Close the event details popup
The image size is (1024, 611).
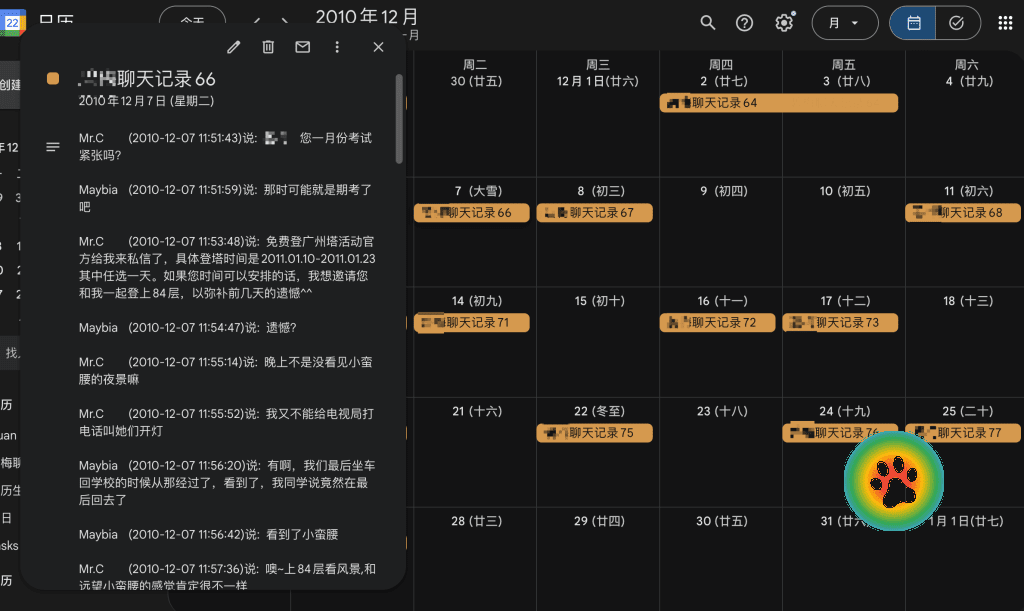pos(378,47)
